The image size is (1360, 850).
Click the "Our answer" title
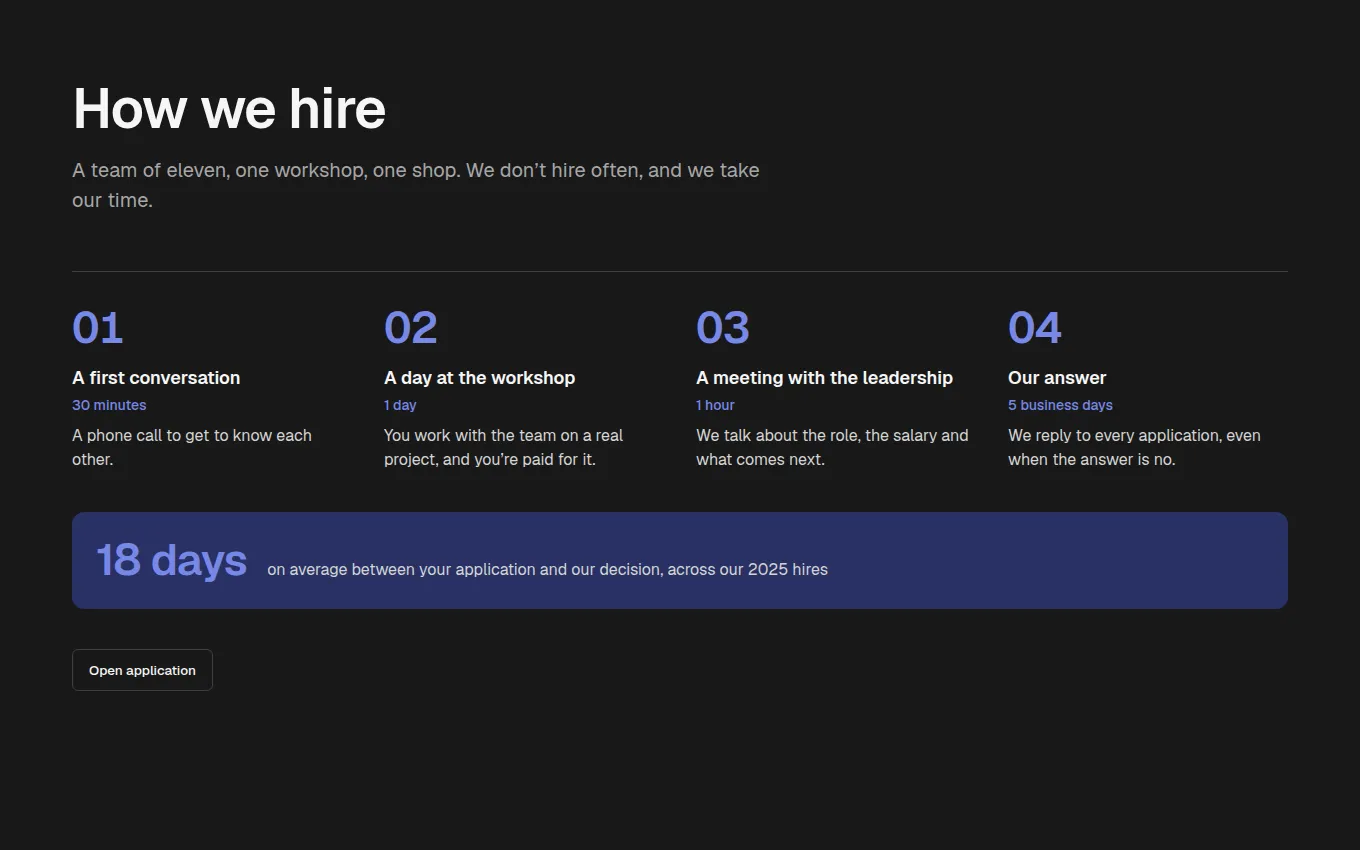1057,378
